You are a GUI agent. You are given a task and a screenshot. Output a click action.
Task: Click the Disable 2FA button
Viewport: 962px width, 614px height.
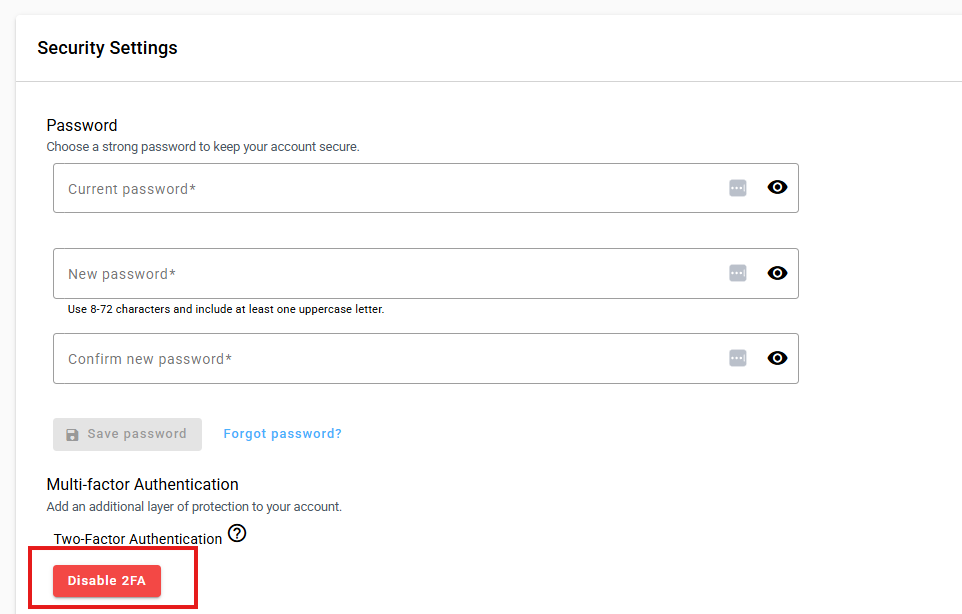107,581
